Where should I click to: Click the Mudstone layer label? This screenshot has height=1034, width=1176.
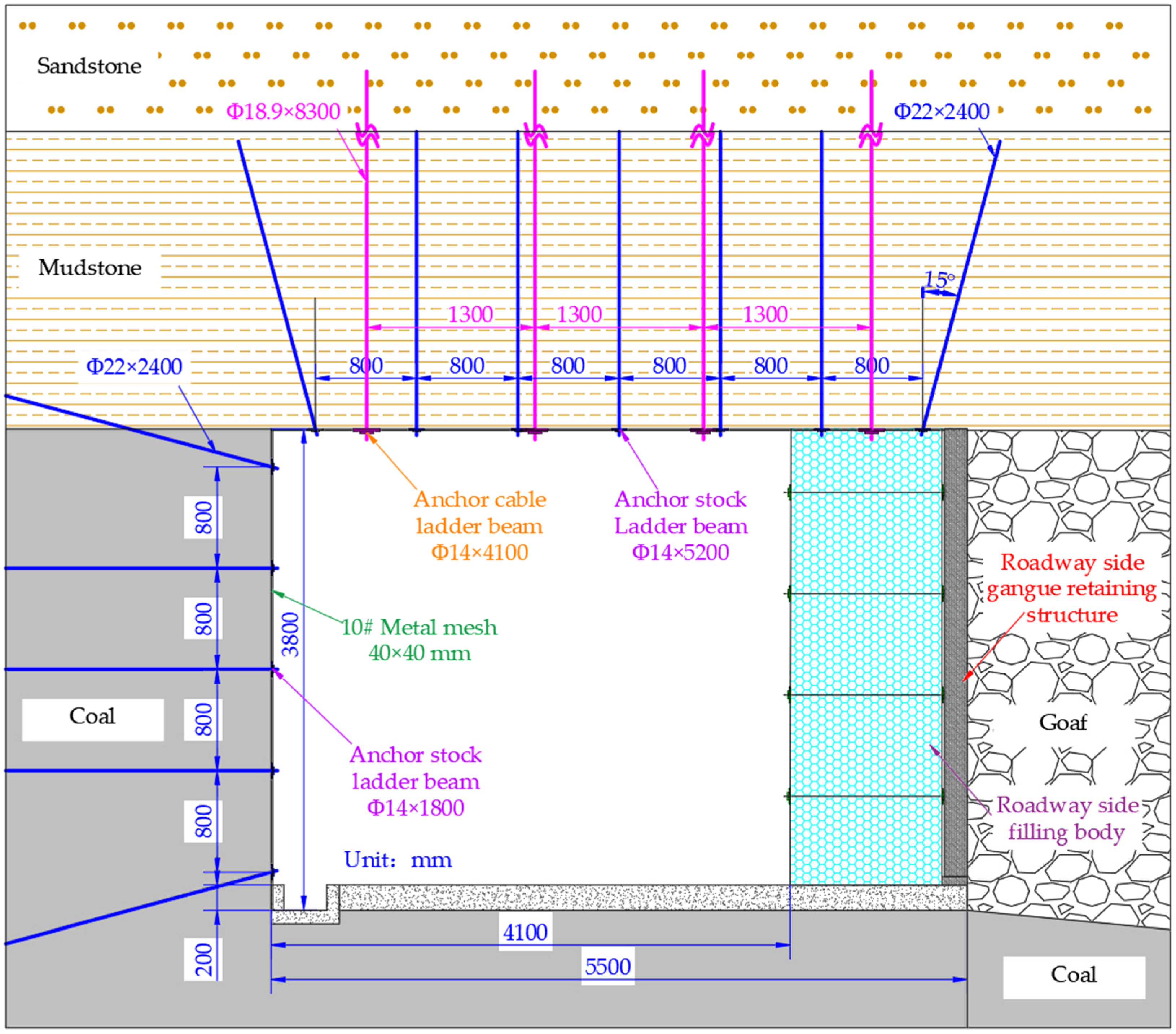90,268
